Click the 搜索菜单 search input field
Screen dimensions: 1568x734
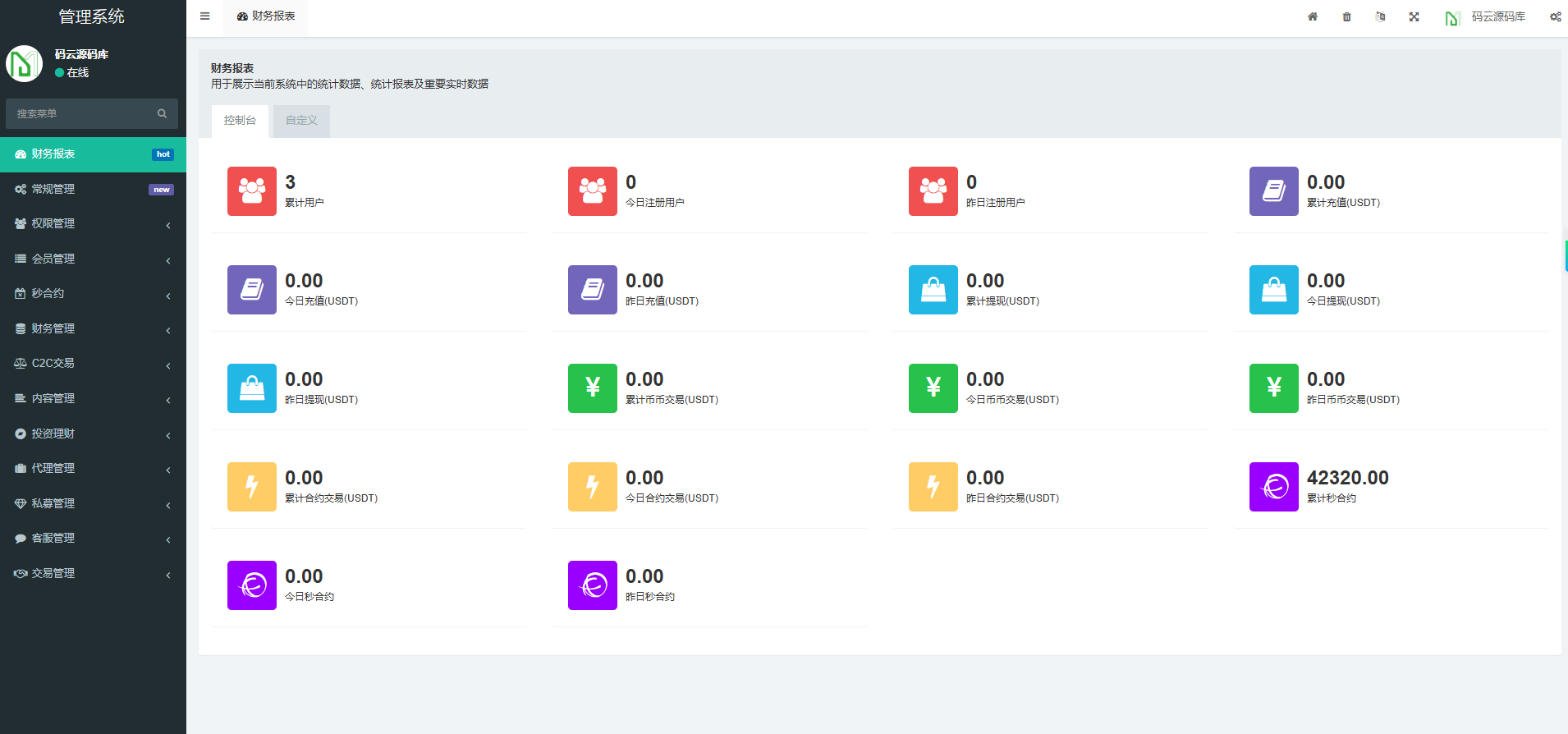[82, 114]
